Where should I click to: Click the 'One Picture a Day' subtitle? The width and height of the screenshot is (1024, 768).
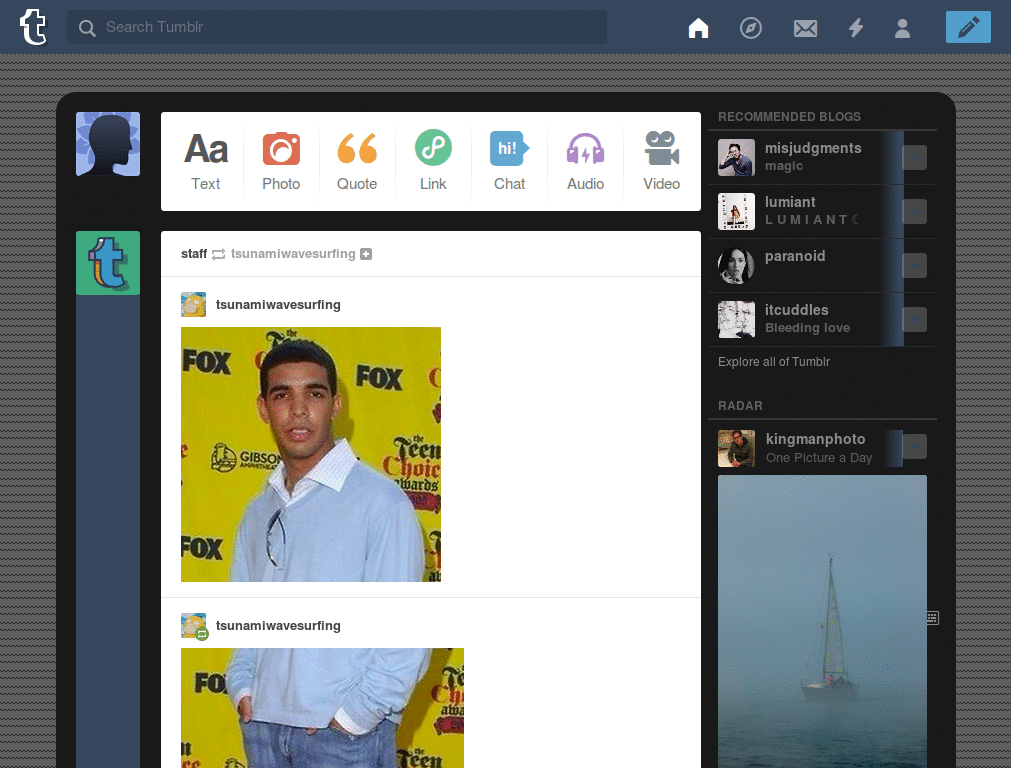[x=819, y=458]
